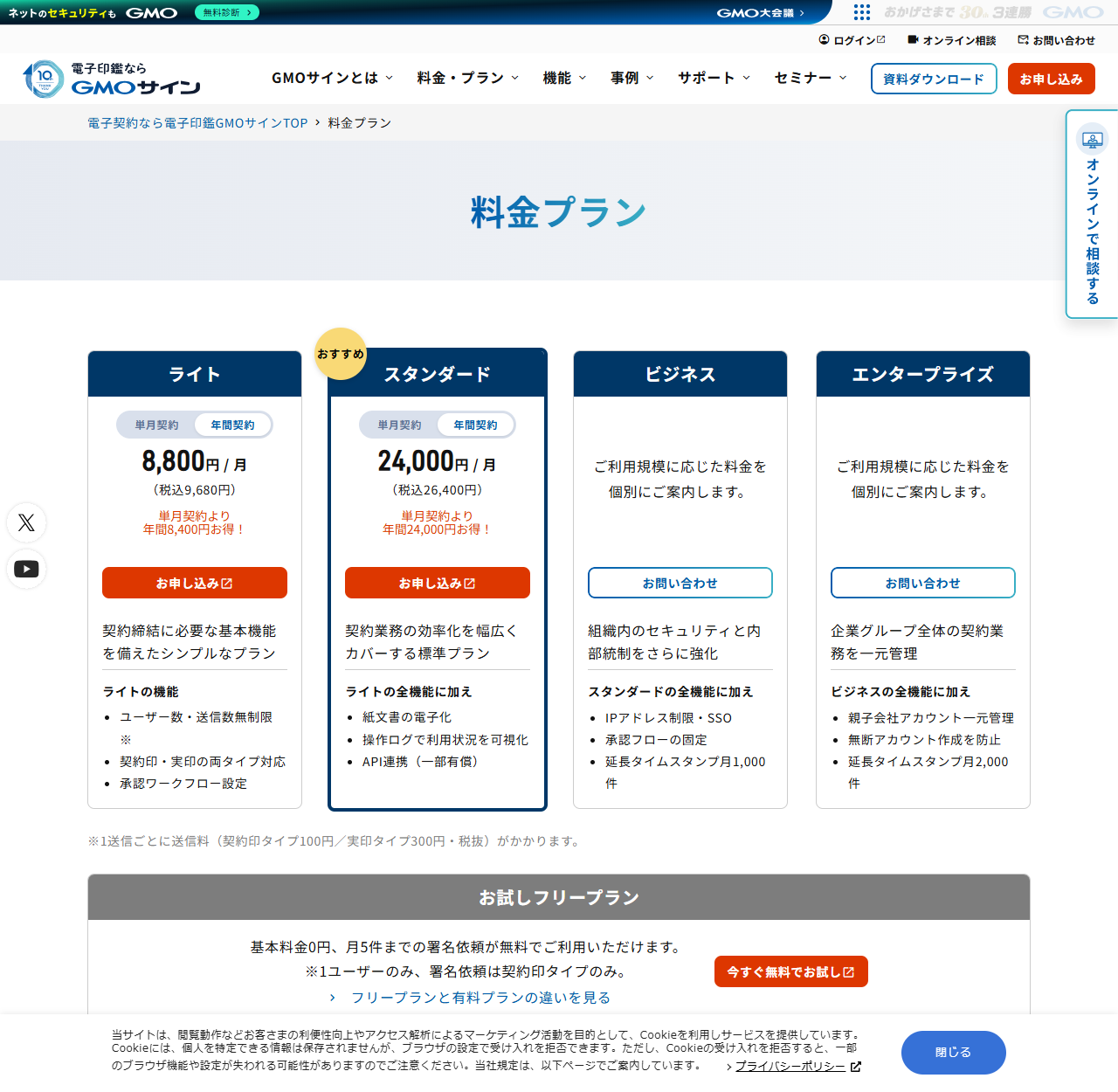Open the X (Twitter) social link
Viewport: 1118px width, 1092px height.
pos(26,522)
